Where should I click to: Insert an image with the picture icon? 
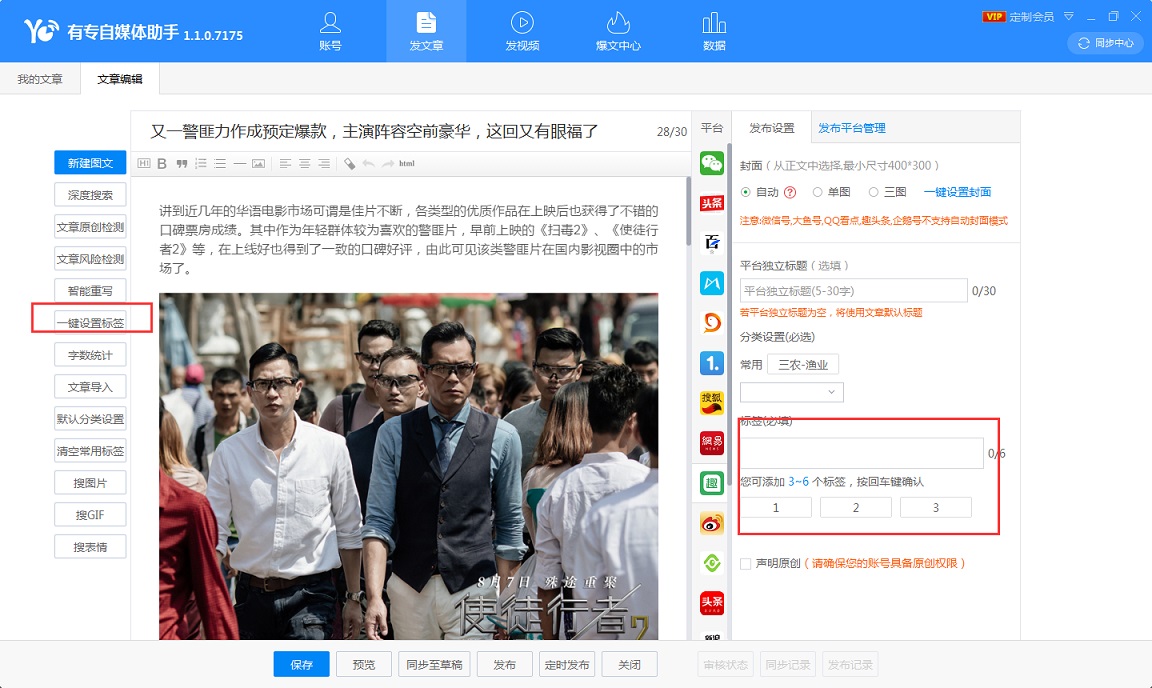coord(259,163)
